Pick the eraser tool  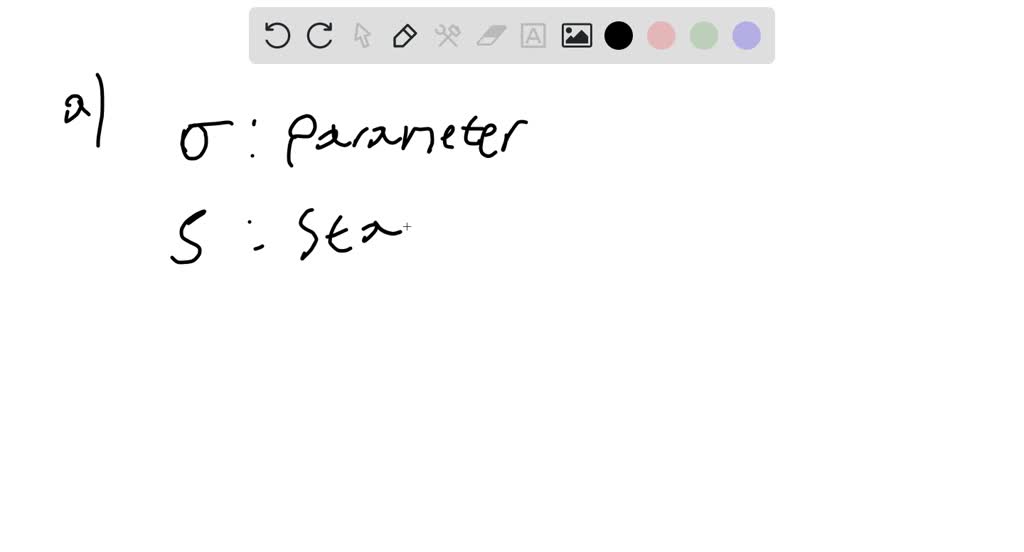click(x=491, y=35)
